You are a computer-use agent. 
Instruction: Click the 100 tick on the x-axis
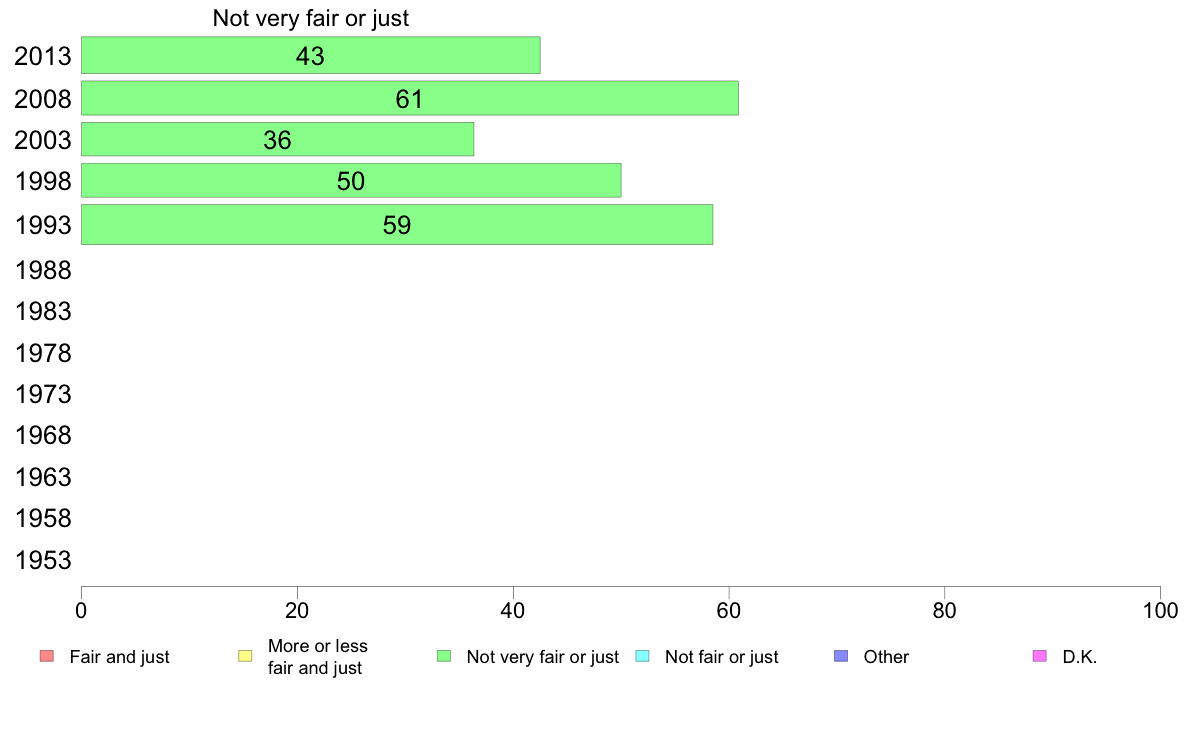coord(1160,611)
